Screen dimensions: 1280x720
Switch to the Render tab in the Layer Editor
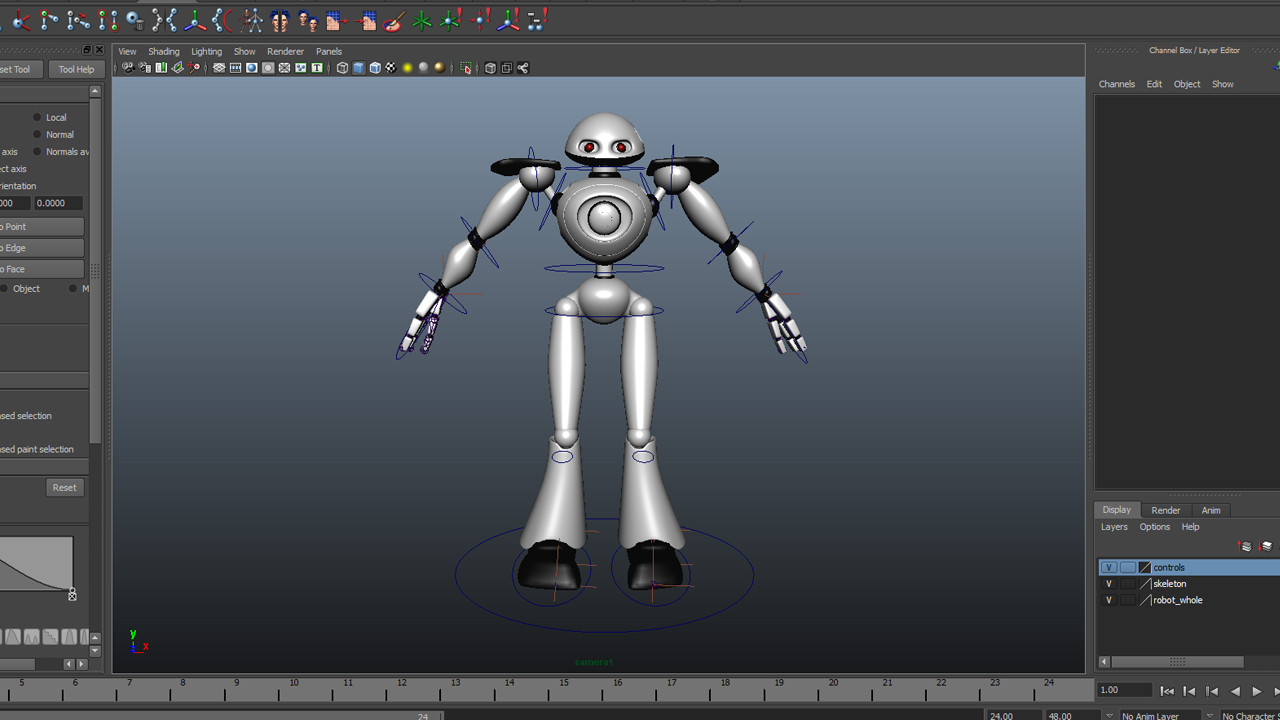pyautogui.click(x=1165, y=510)
